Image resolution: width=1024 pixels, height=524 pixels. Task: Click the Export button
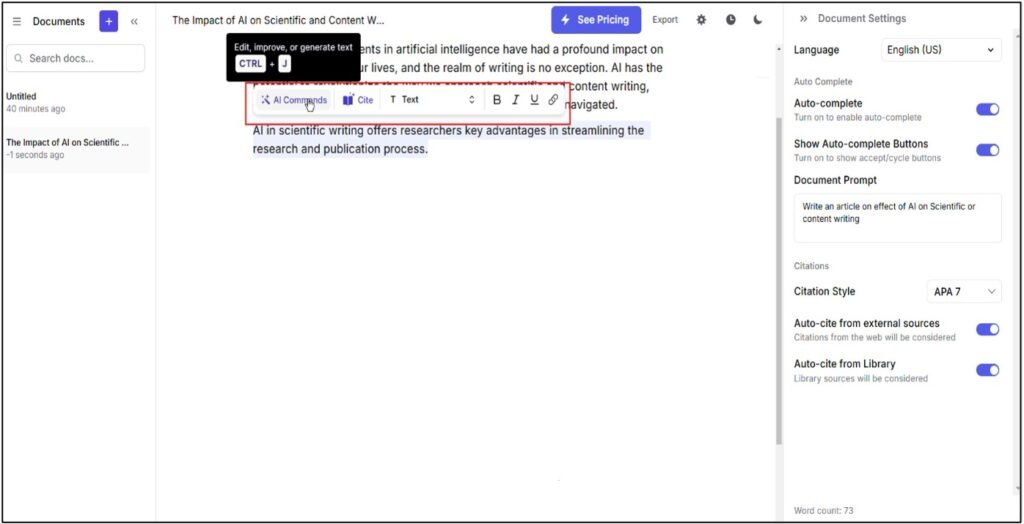[665, 20]
